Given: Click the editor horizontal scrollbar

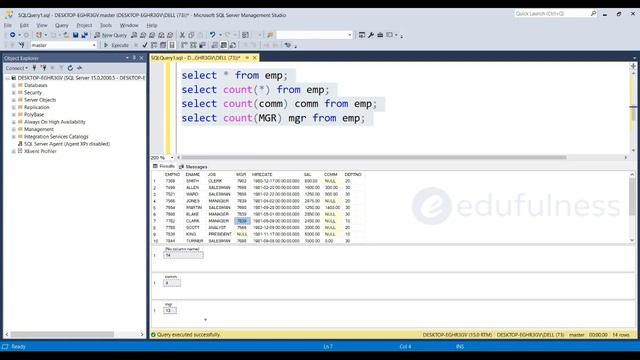Looking at the screenshot, I should point(374,158).
